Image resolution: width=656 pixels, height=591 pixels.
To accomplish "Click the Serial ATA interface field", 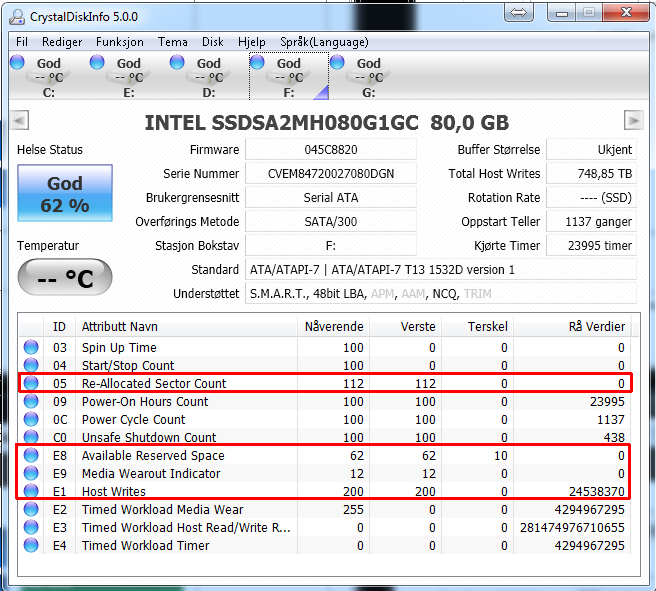I will (331, 197).
